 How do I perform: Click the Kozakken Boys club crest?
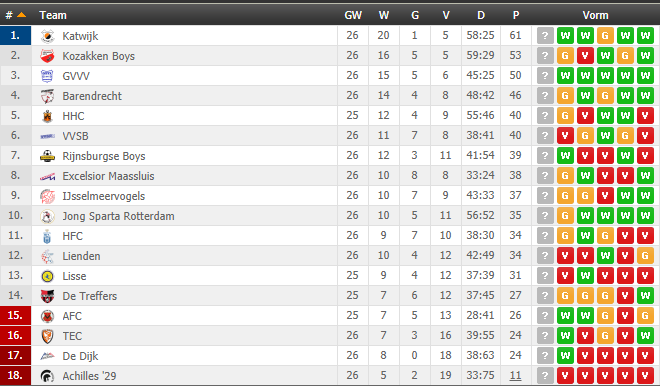pyautogui.click(x=47, y=56)
